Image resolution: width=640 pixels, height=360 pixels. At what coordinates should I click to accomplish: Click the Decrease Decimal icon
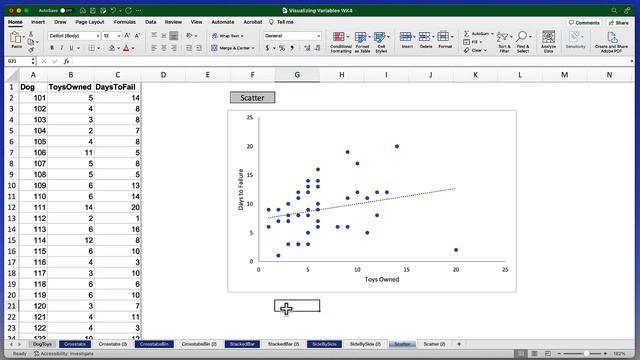pos(317,48)
